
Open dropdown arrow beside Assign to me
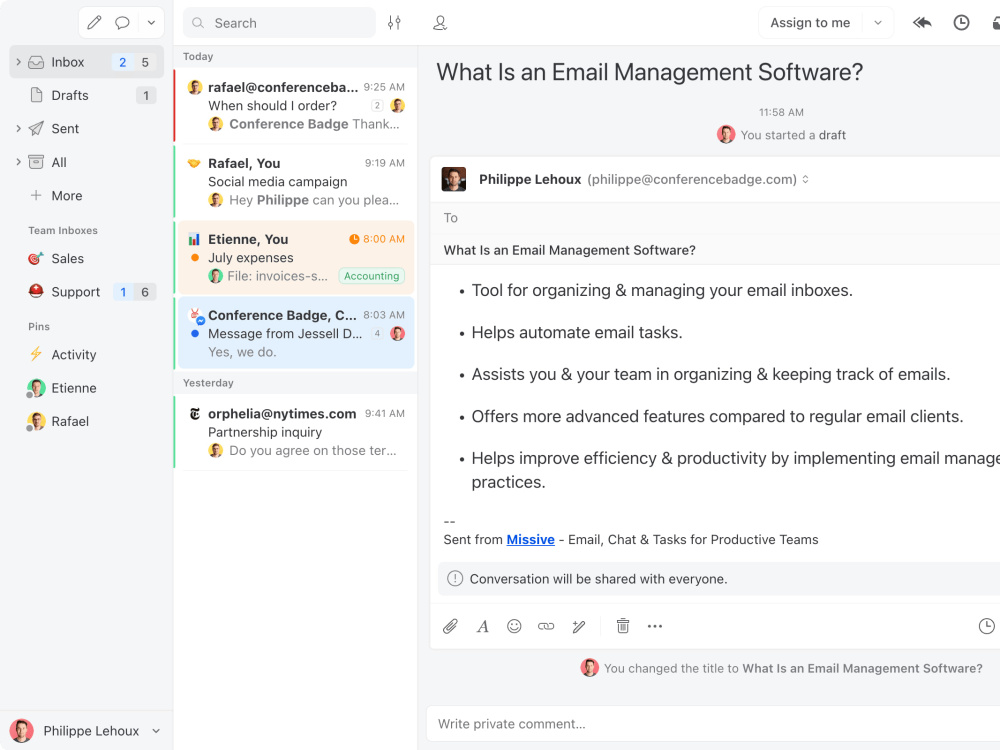click(x=878, y=23)
